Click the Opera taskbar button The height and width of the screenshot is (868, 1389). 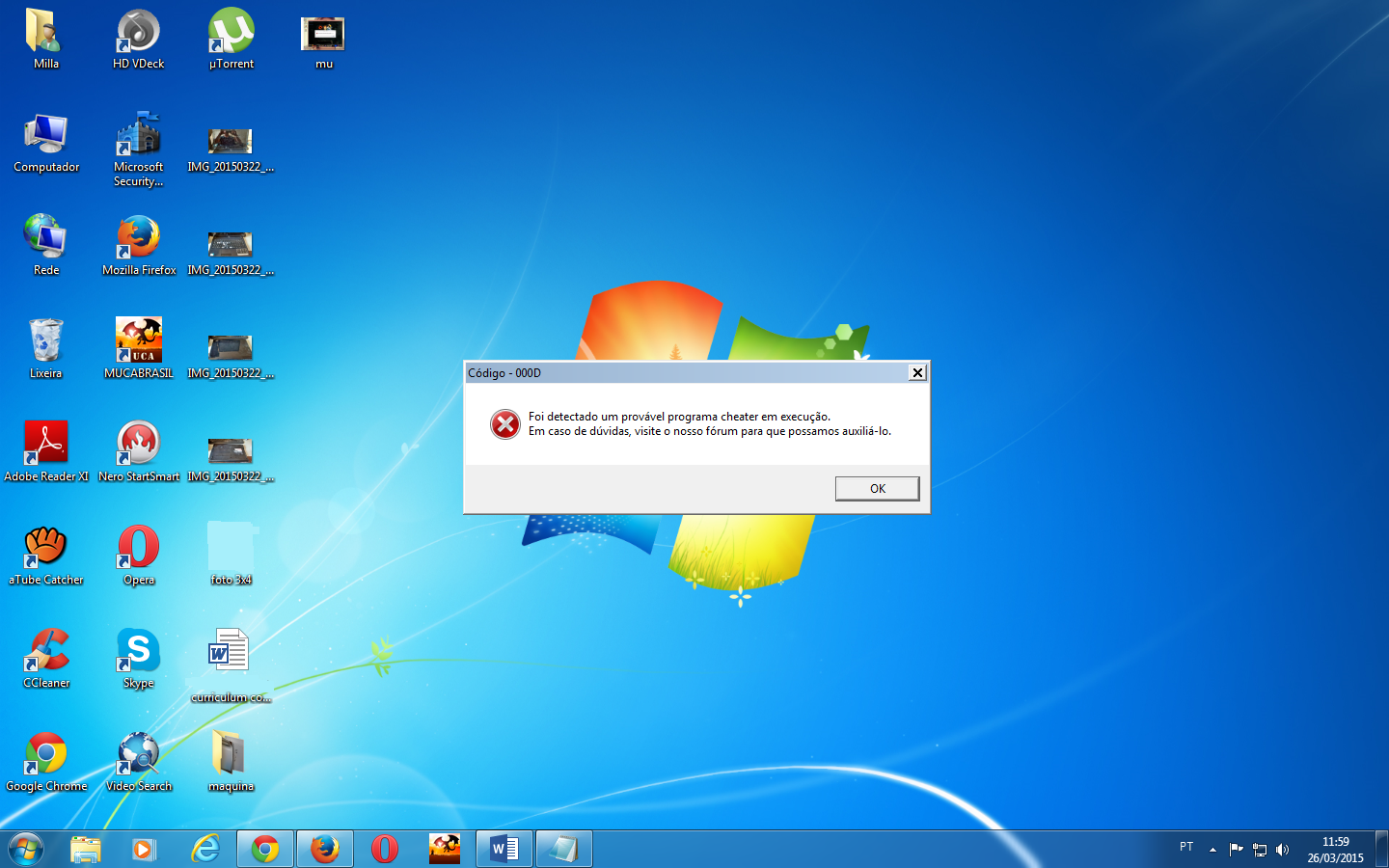(385, 849)
